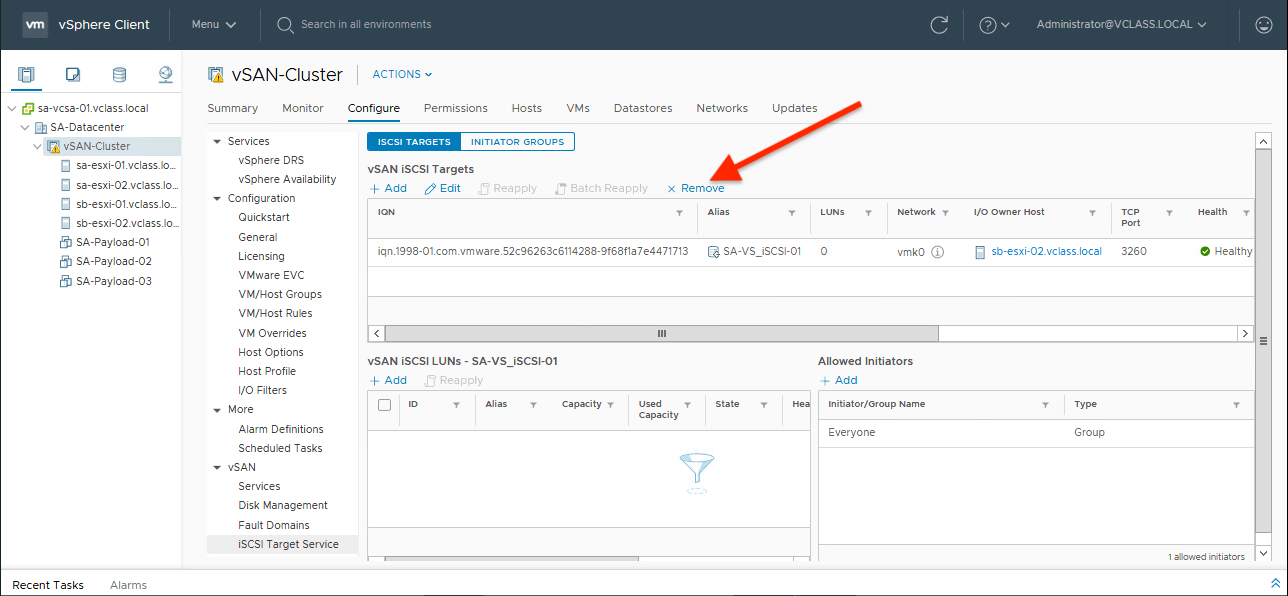Filter the Used Capacity column
The image size is (1288, 596).
tap(689, 405)
